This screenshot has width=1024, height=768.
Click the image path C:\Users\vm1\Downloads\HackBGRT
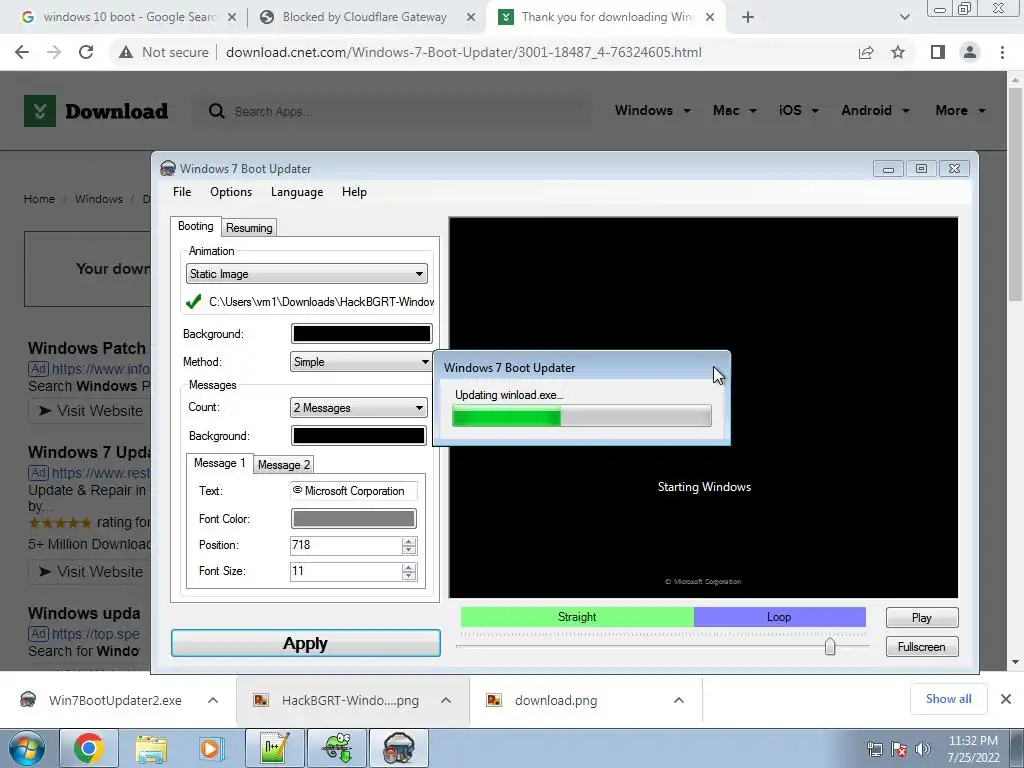[x=321, y=302]
